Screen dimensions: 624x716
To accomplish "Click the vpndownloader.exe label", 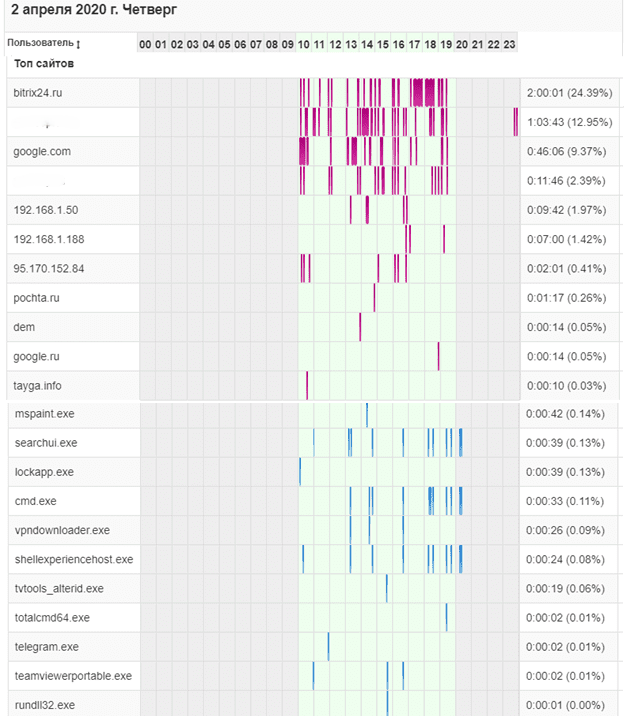I will point(63,530).
